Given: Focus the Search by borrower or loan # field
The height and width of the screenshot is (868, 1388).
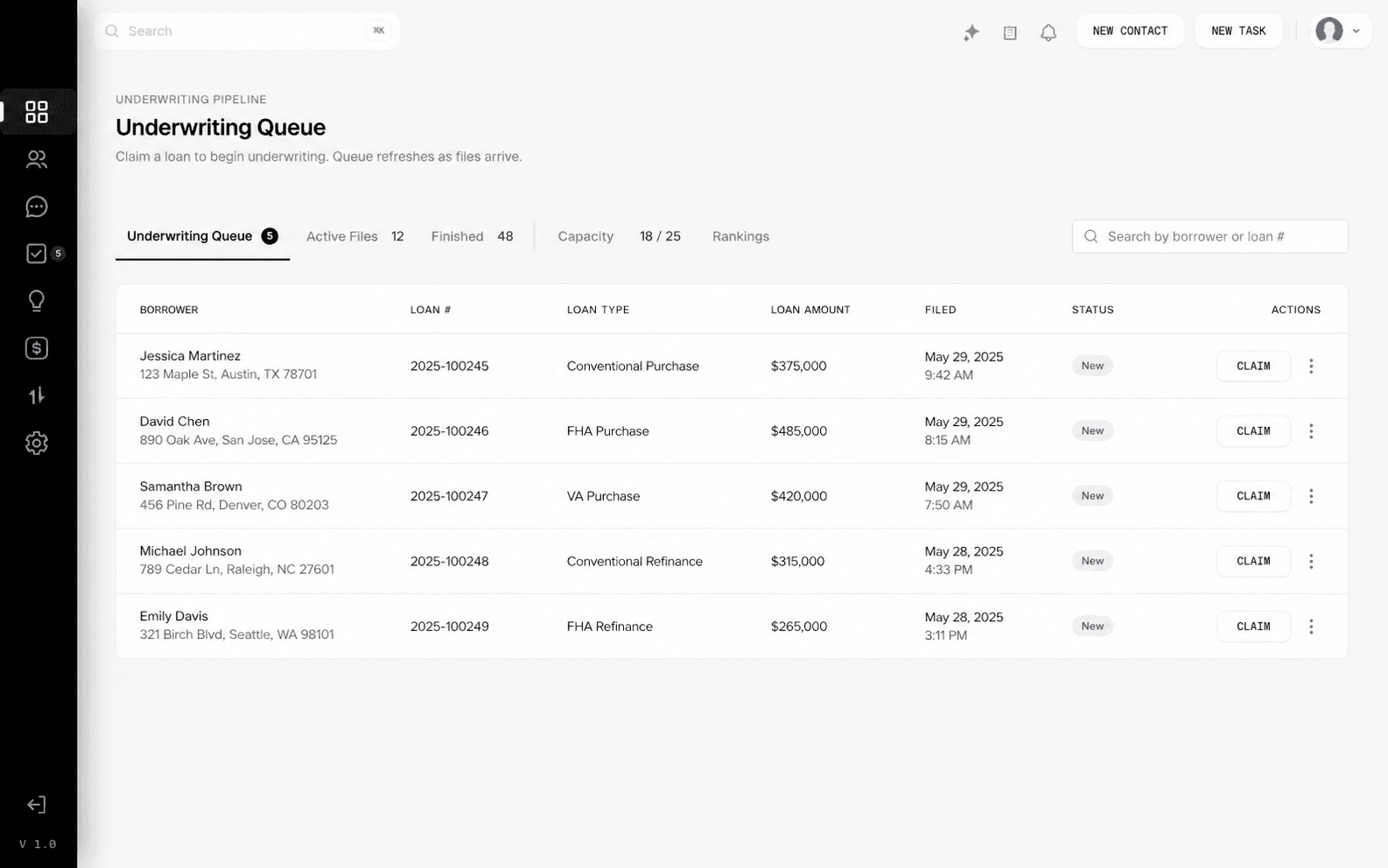Looking at the screenshot, I should coord(1209,236).
